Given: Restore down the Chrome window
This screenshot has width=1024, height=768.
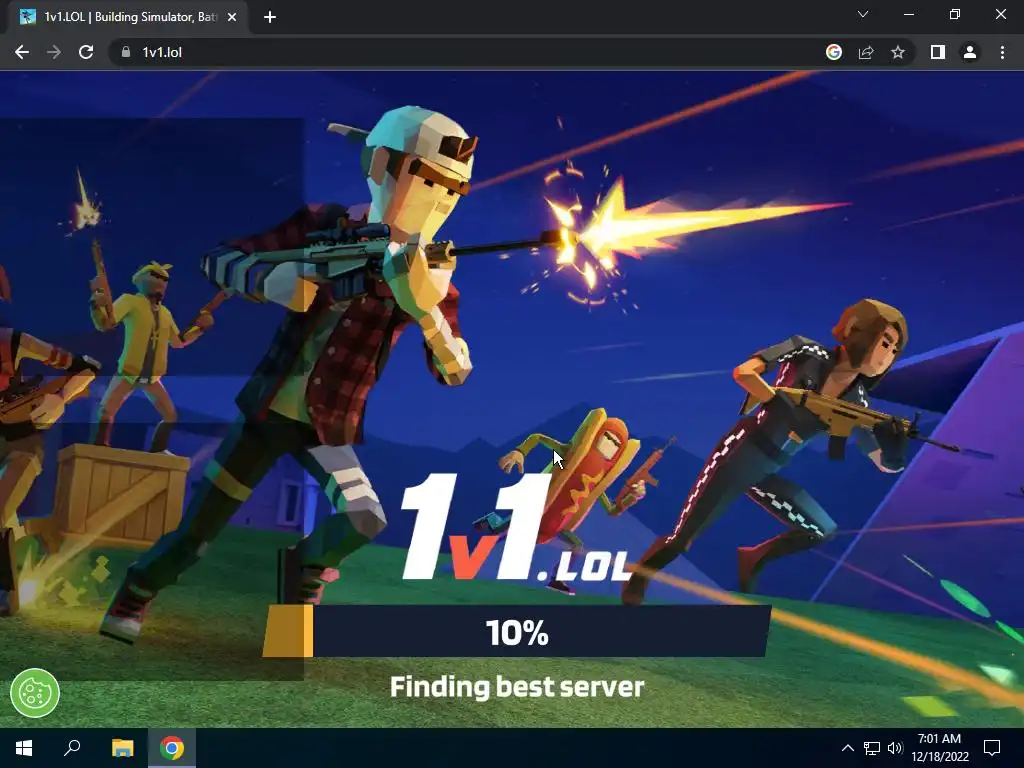Looking at the screenshot, I should [955, 14].
